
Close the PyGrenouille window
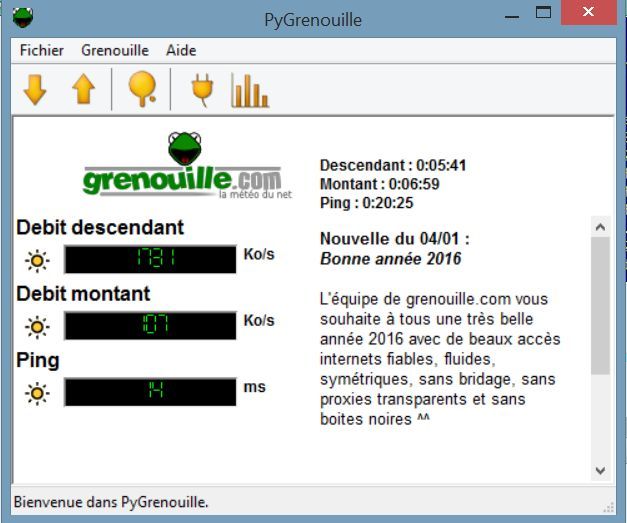pyautogui.click(x=589, y=13)
